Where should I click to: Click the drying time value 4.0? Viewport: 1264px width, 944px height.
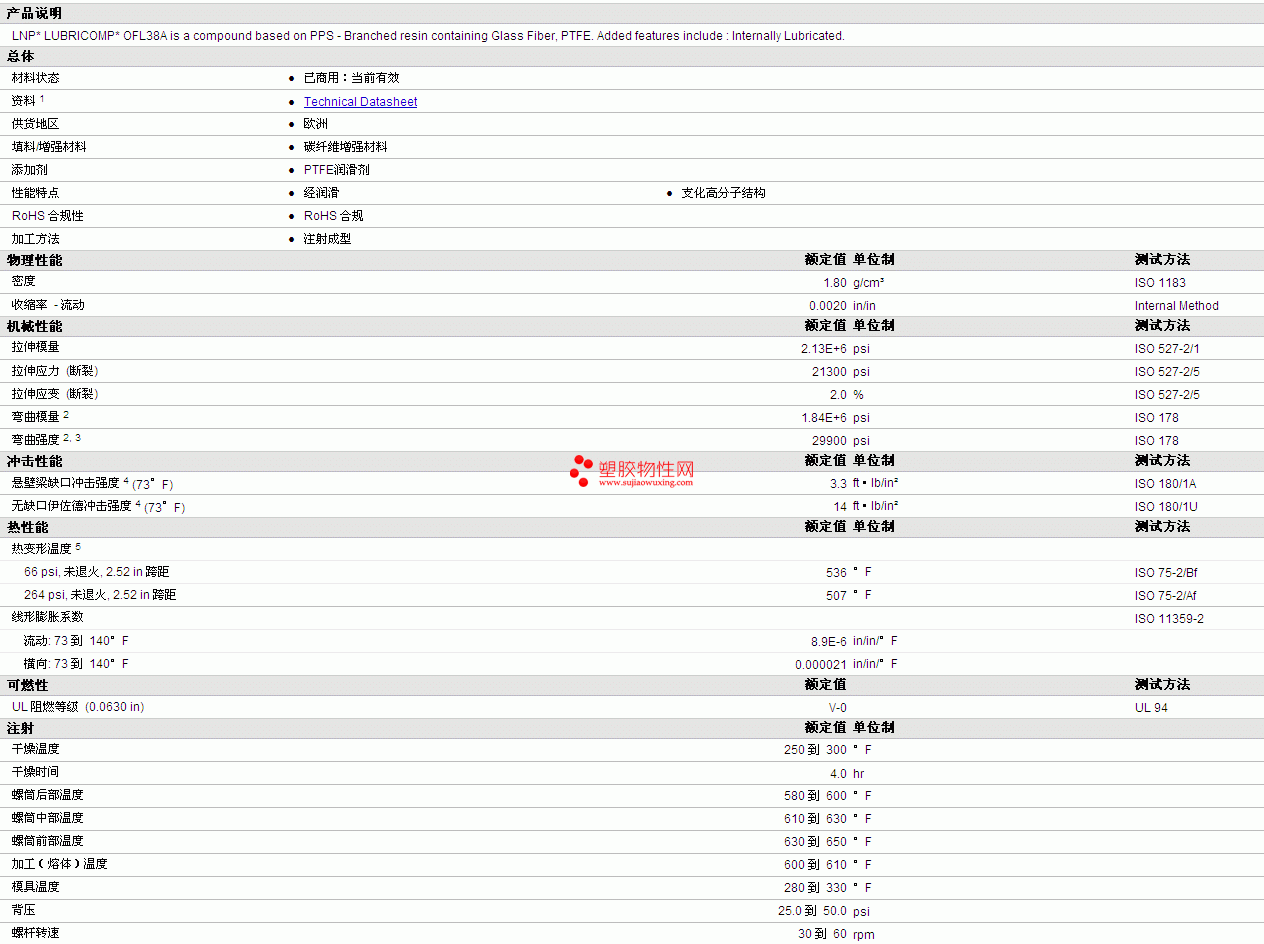pyautogui.click(x=838, y=774)
